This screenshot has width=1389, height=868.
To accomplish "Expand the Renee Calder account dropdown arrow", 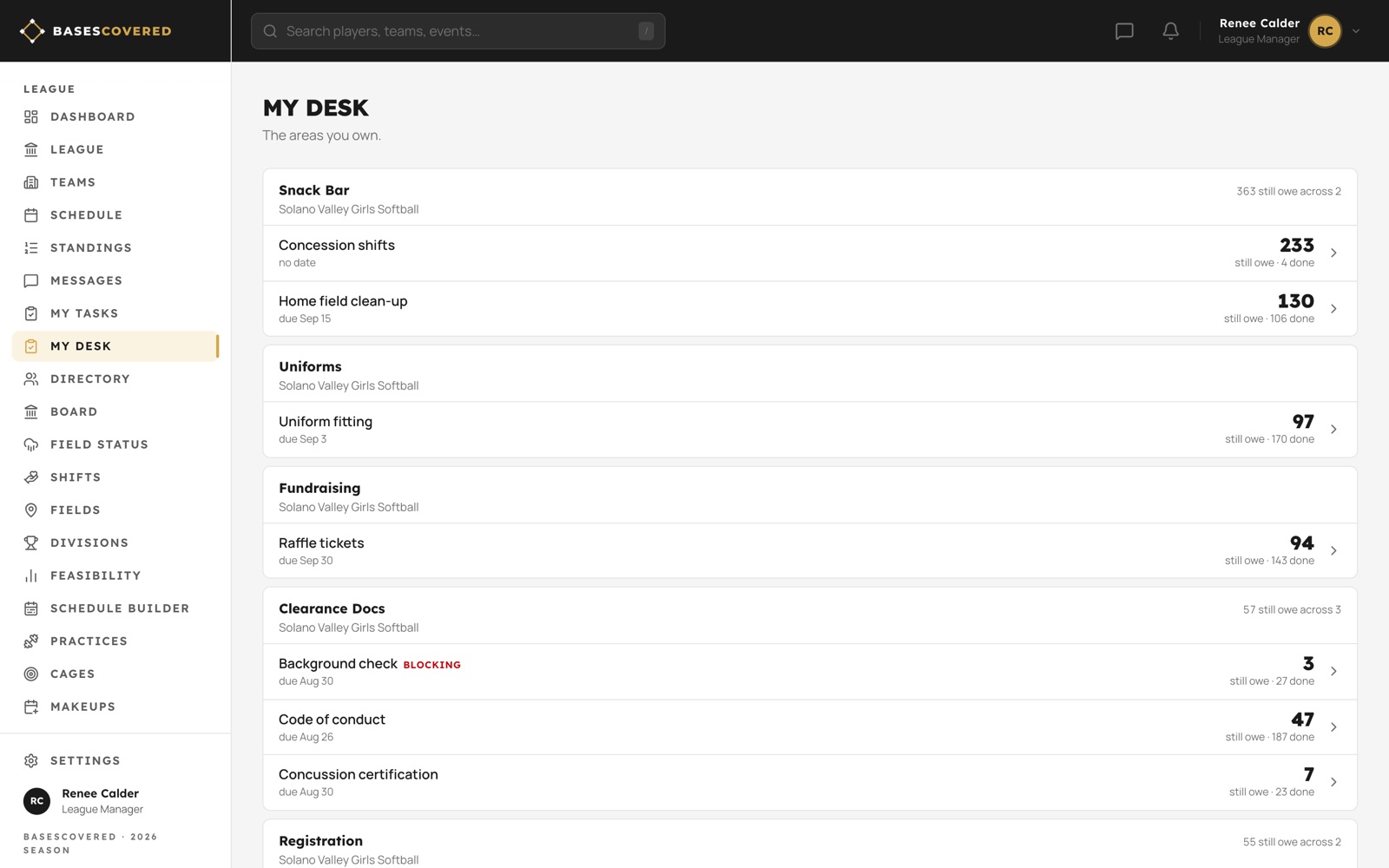I will pos(1356,31).
